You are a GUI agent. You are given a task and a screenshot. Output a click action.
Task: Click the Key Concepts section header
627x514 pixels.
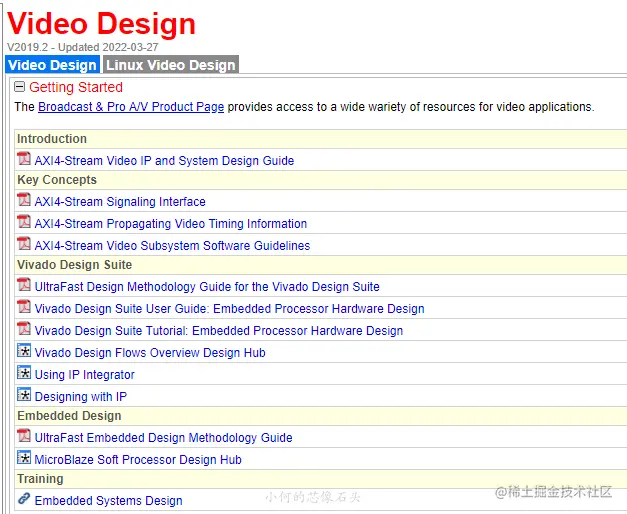(321, 180)
